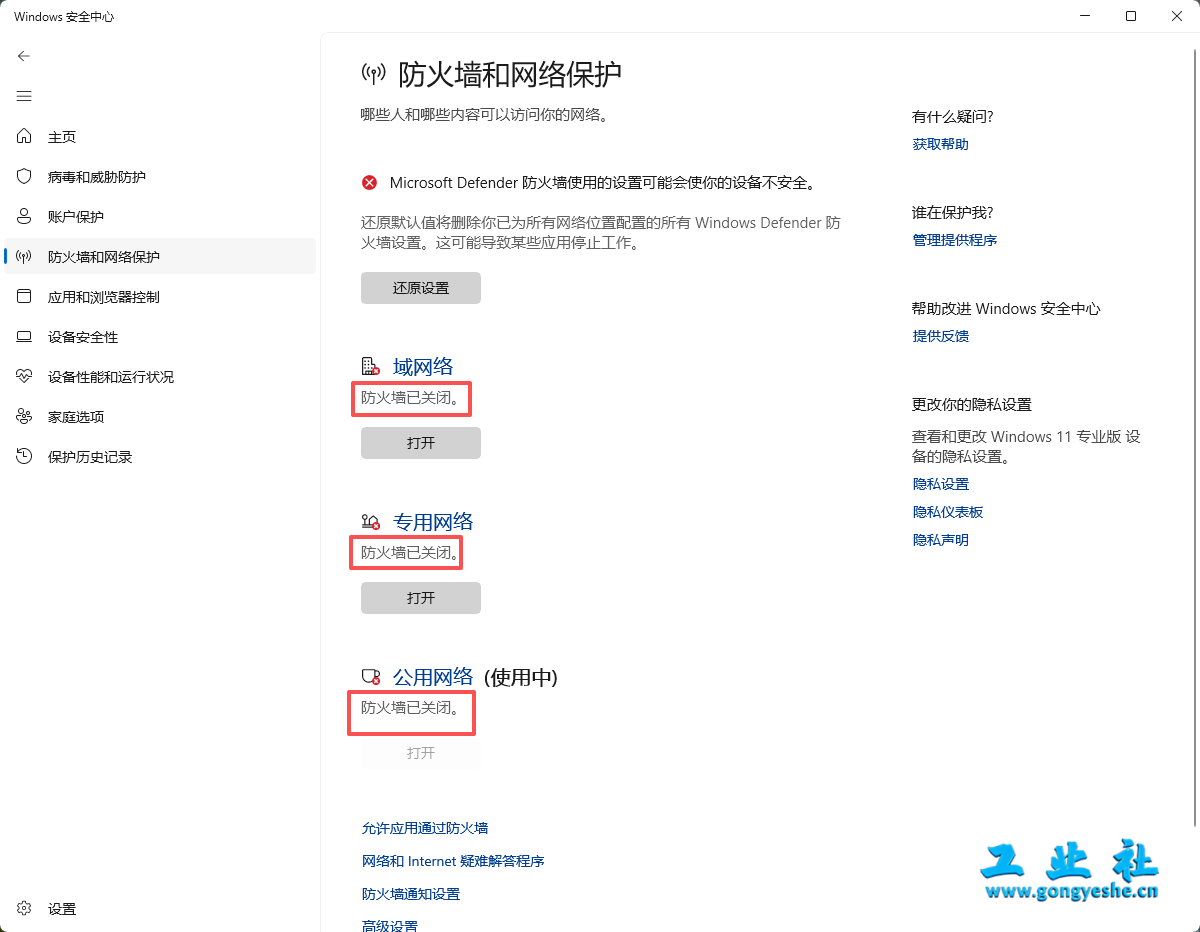
Task: Click the account protection person icon
Action: 25,216
